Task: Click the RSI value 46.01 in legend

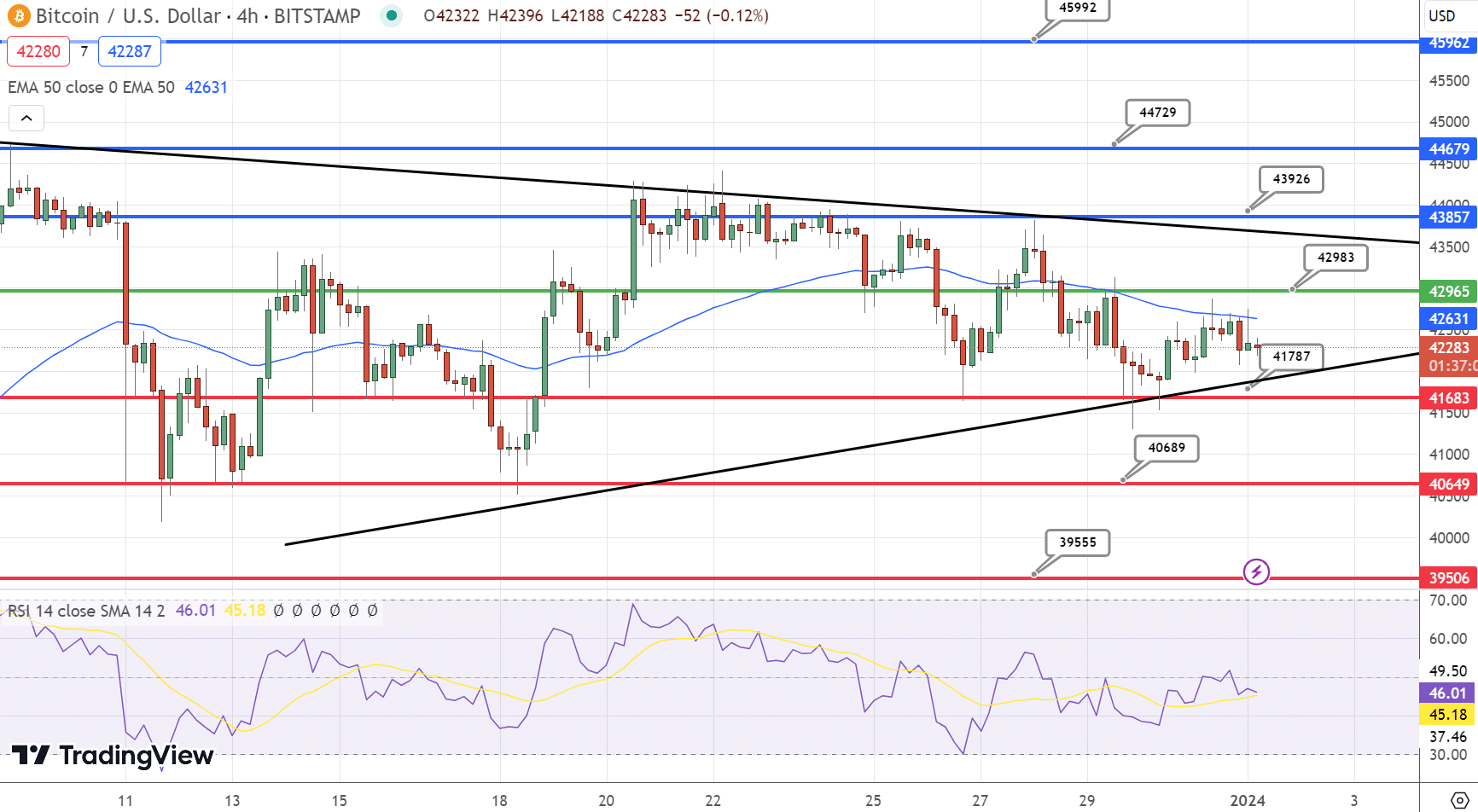Action: (x=195, y=611)
